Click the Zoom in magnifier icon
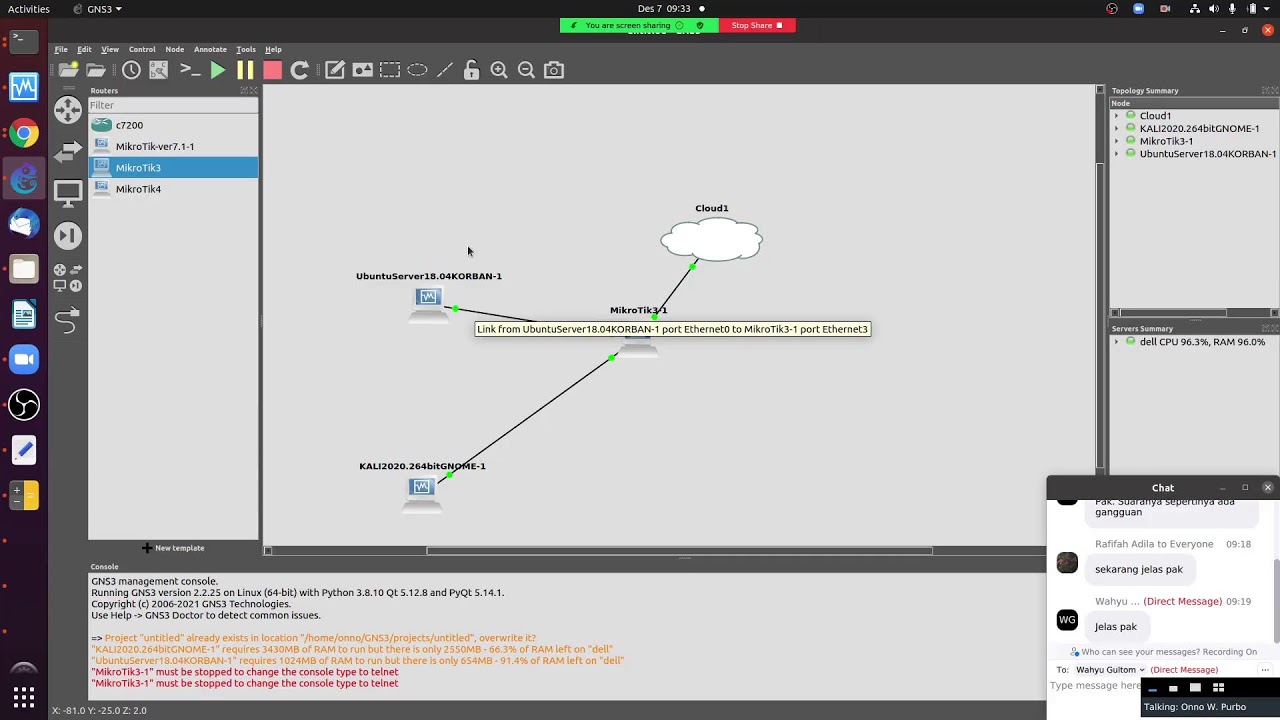Image resolution: width=1280 pixels, height=720 pixels. [499, 70]
